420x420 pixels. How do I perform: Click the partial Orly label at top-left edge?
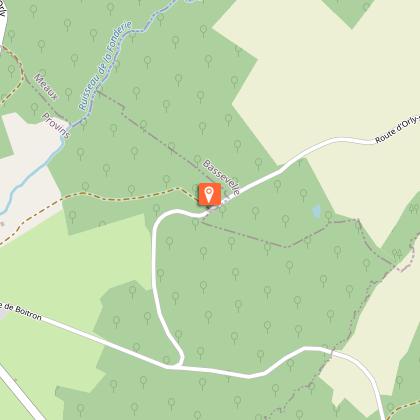click(x=2, y=8)
